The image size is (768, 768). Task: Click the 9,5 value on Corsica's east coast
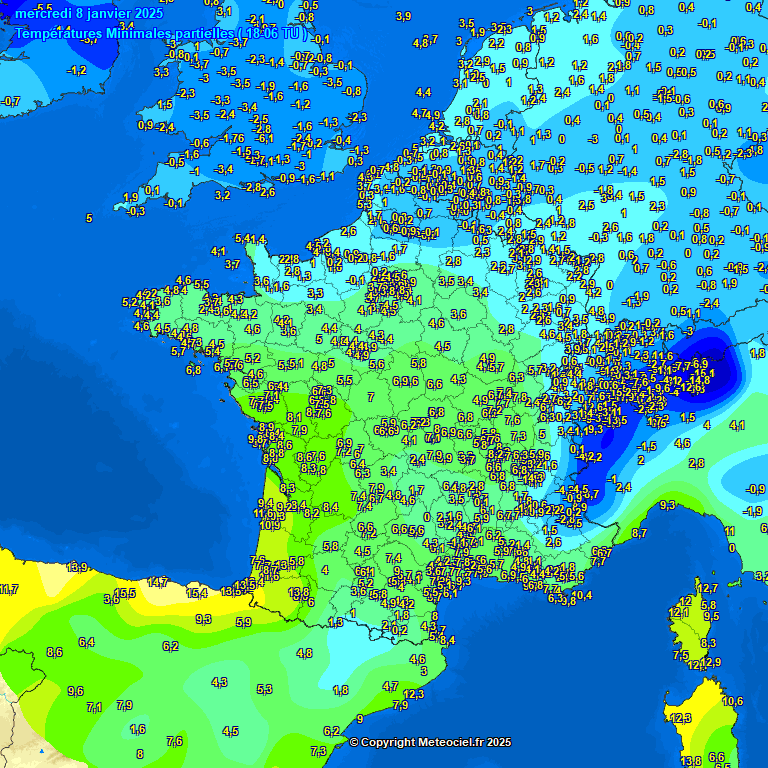coord(712,616)
